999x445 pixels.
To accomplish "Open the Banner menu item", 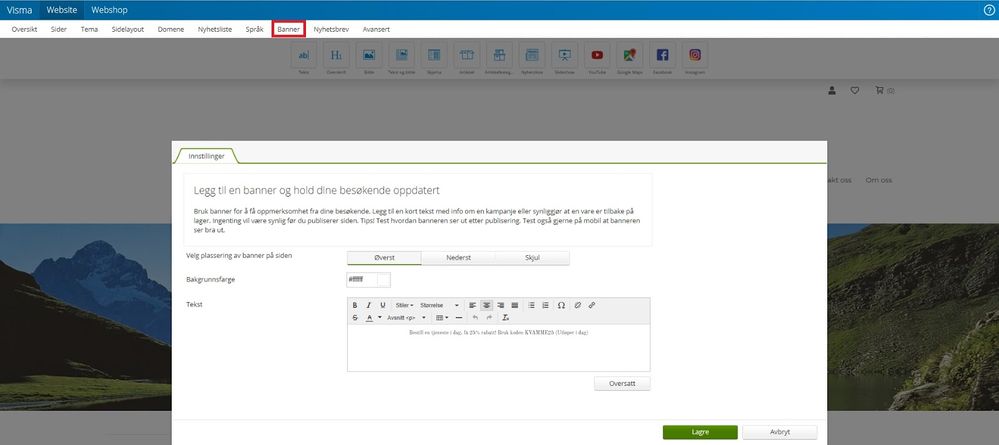I will tap(289, 29).
